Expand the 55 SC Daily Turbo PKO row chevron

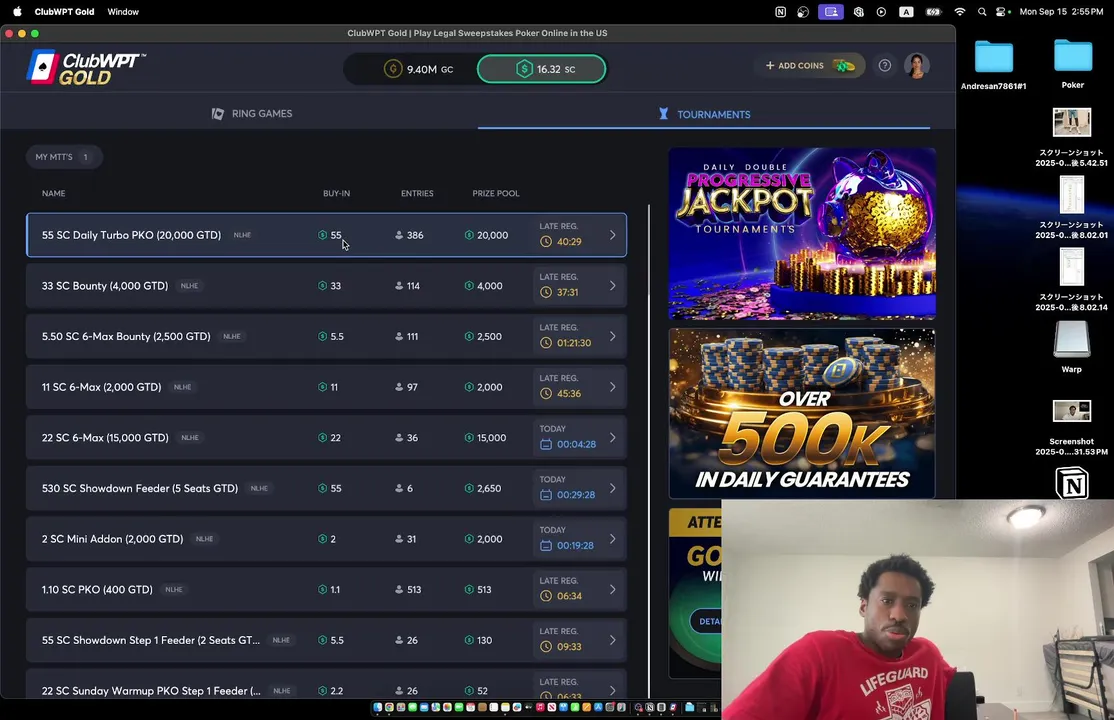pyautogui.click(x=612, y=235)
